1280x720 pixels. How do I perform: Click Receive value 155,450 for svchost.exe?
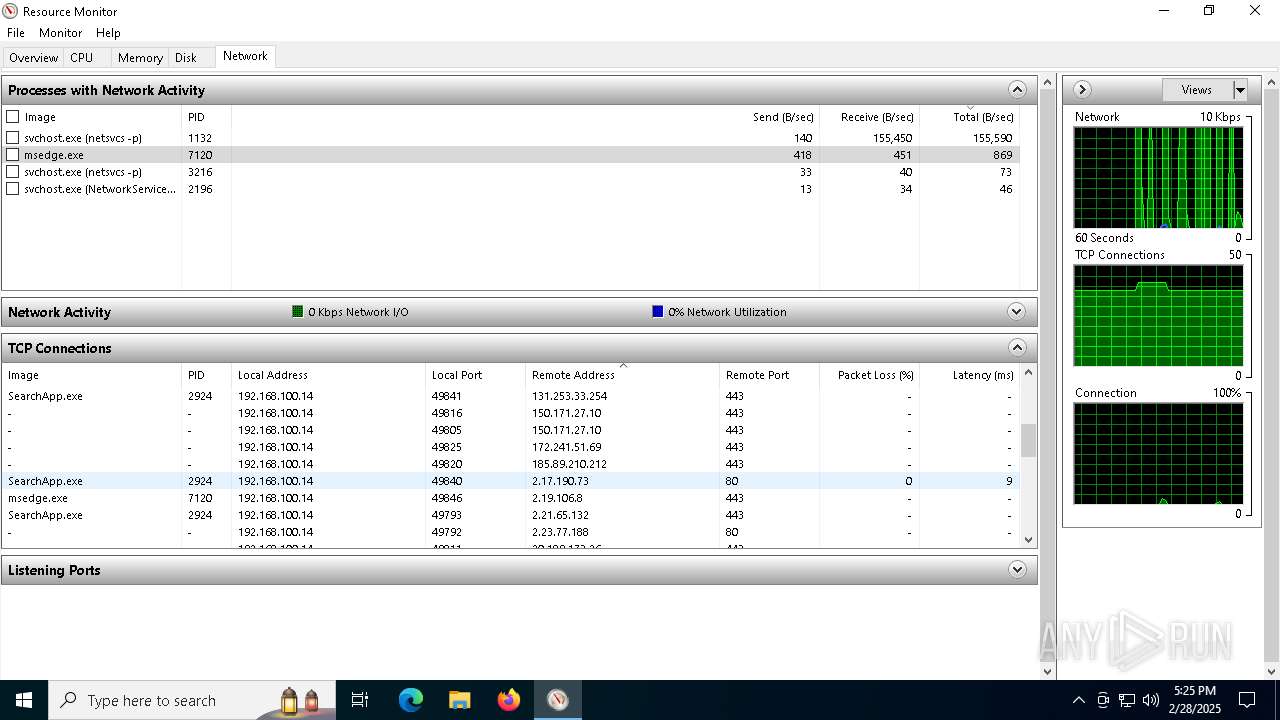coord(892,138)
